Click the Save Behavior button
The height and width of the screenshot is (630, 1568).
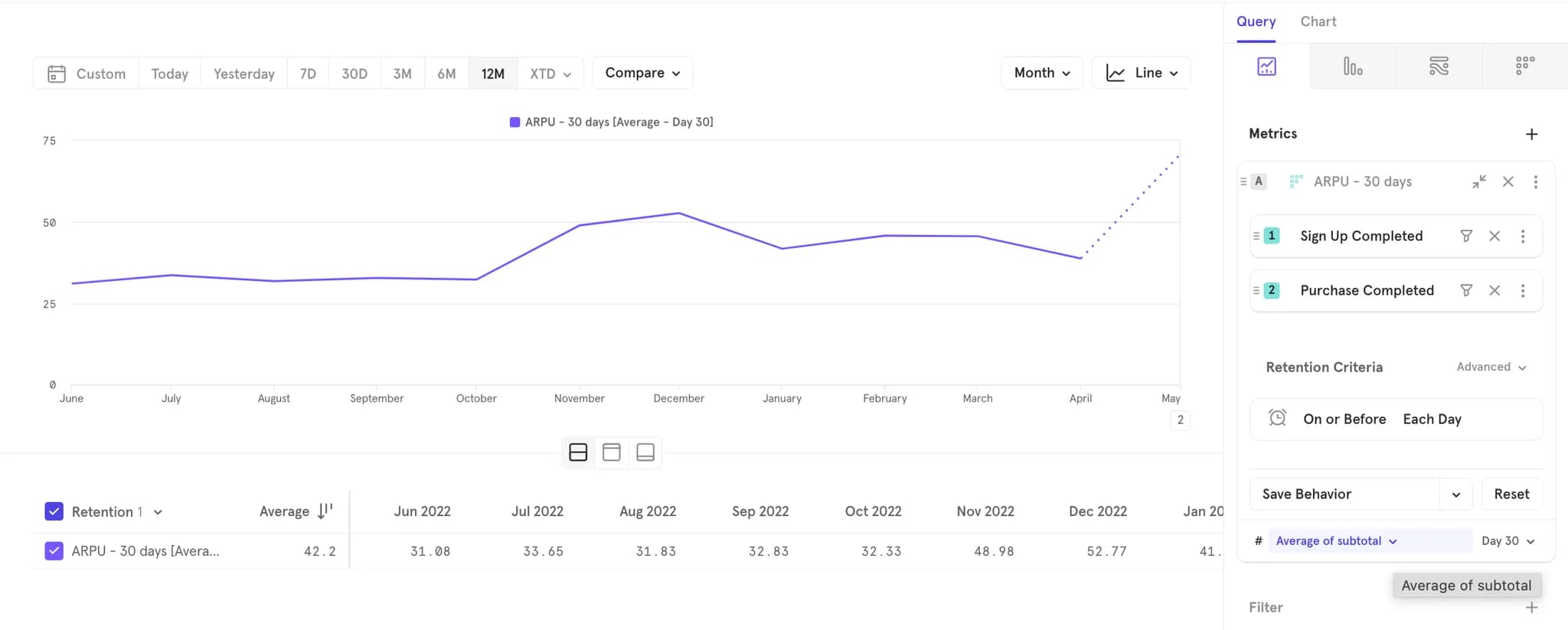click(x=1344, y=494)
